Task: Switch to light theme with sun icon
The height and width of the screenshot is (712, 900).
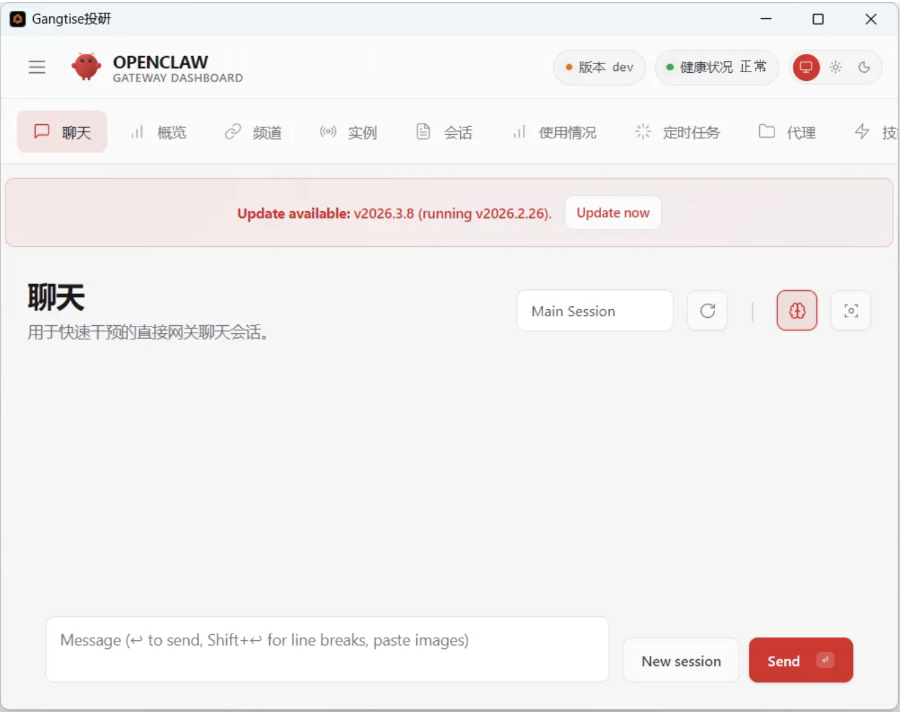Action: 836,67
